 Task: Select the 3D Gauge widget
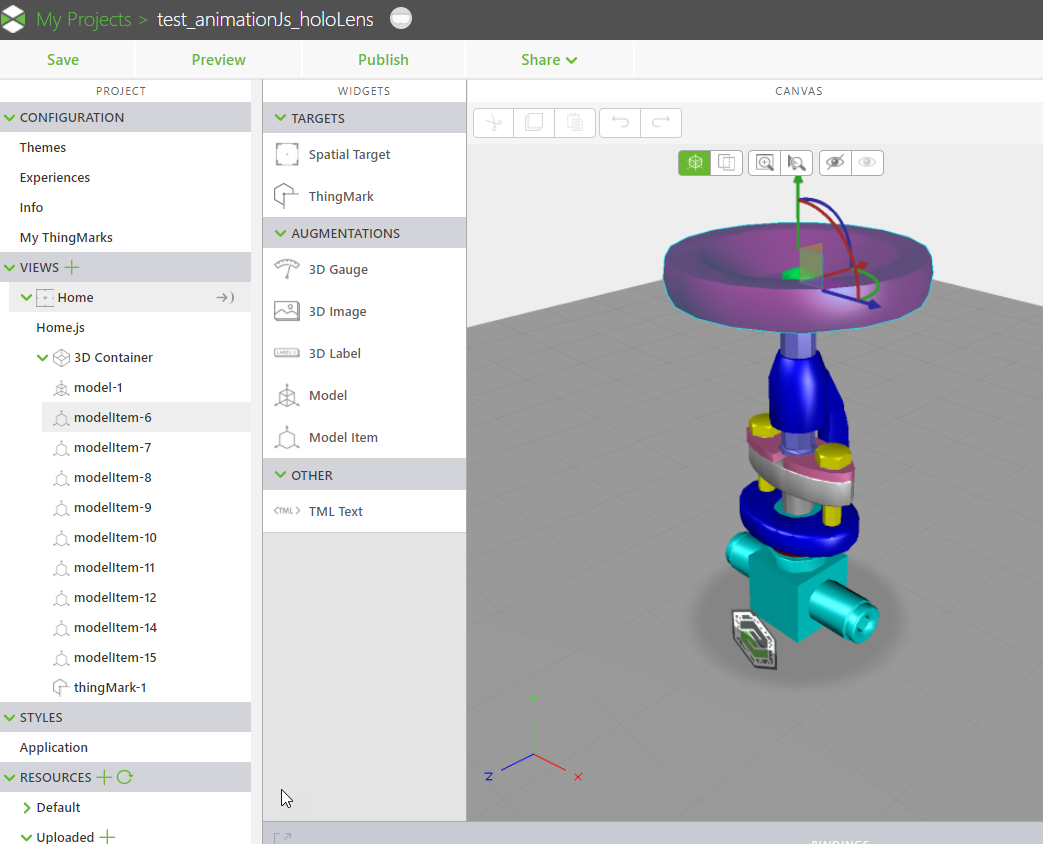(x=338, y=269)
